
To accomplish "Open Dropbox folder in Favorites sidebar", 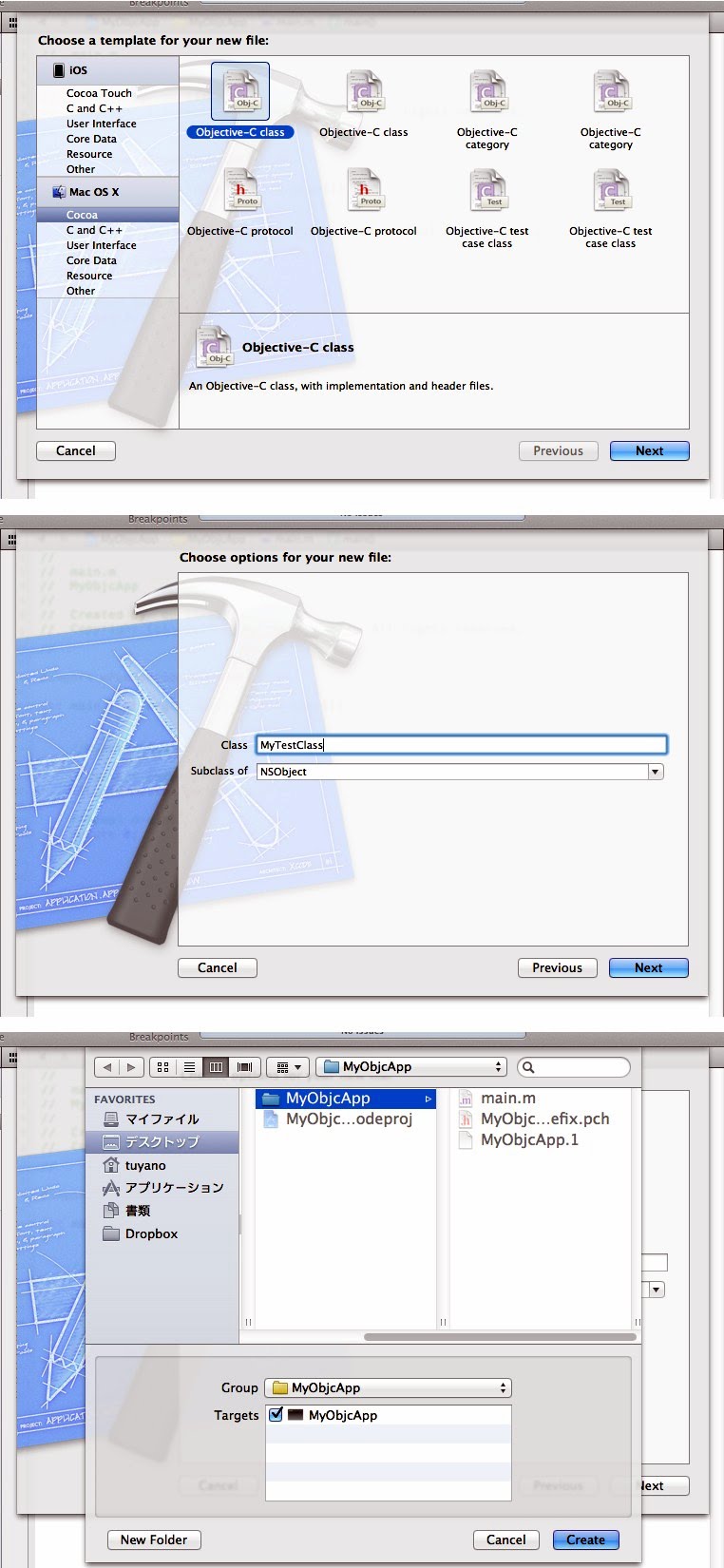I will click(151, 1233).
